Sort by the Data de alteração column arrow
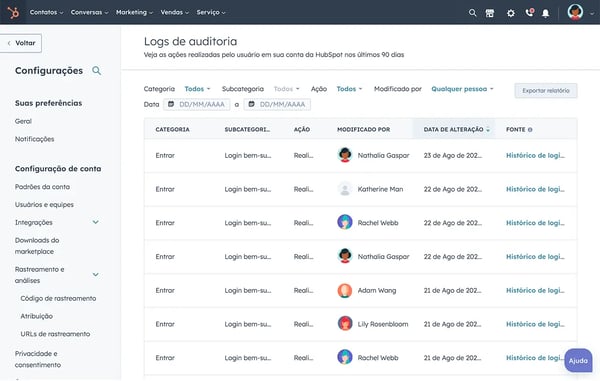The height and width of the screenshot is (381, 600). coord(488,130)
